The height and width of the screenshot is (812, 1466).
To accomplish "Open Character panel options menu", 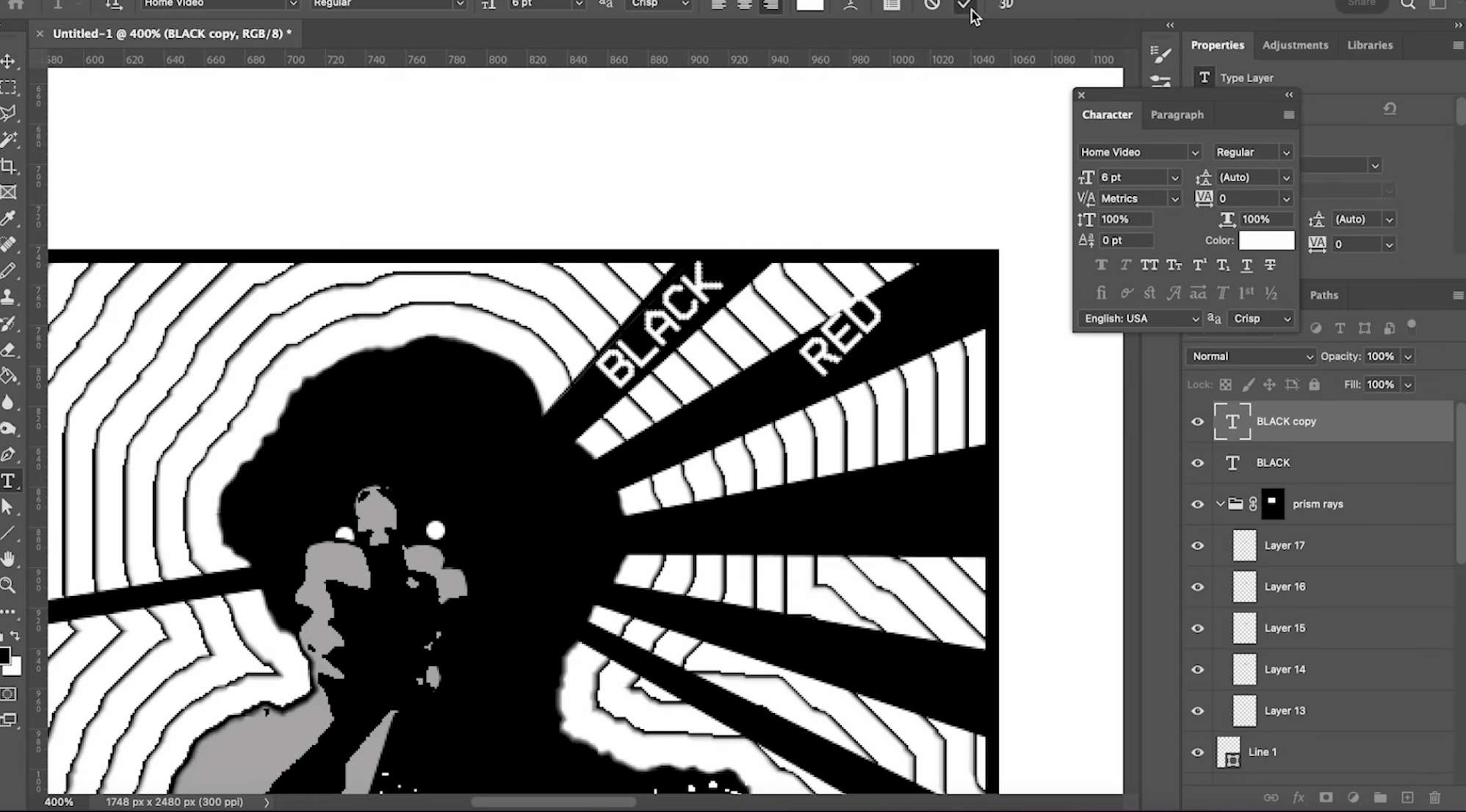I will (x=1289, y=115).
